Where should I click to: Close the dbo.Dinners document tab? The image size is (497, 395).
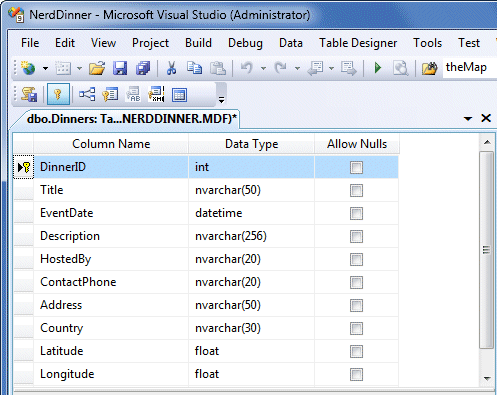click(x=486, y=118)
